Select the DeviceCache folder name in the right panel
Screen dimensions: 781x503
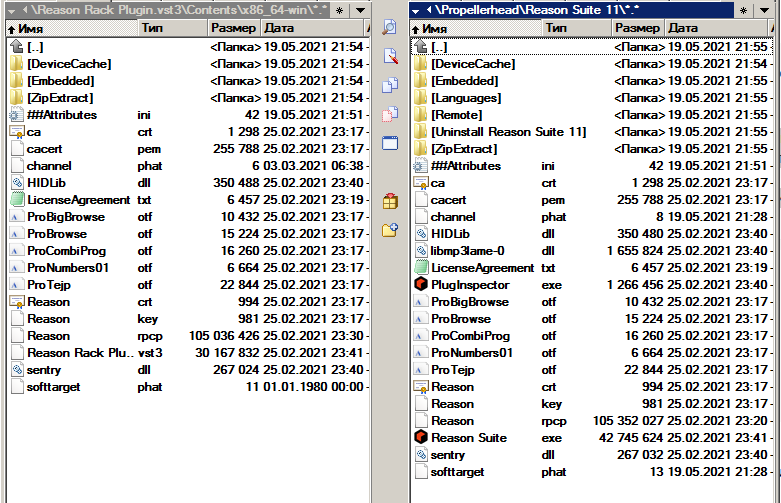point(473,64)
